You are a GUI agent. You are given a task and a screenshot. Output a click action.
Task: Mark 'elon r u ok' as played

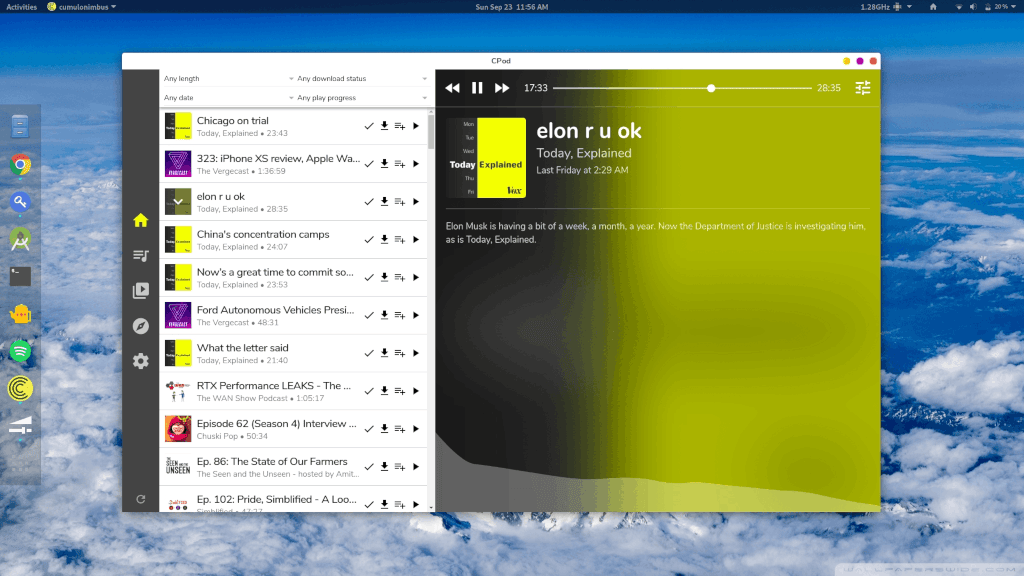pos(369,202)
